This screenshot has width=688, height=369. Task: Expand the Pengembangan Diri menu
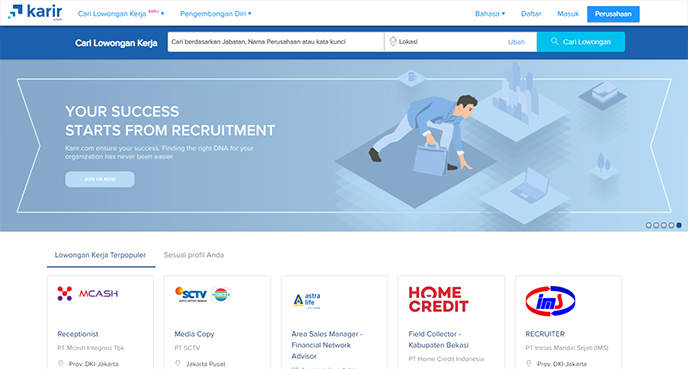(x=216, y=14)
